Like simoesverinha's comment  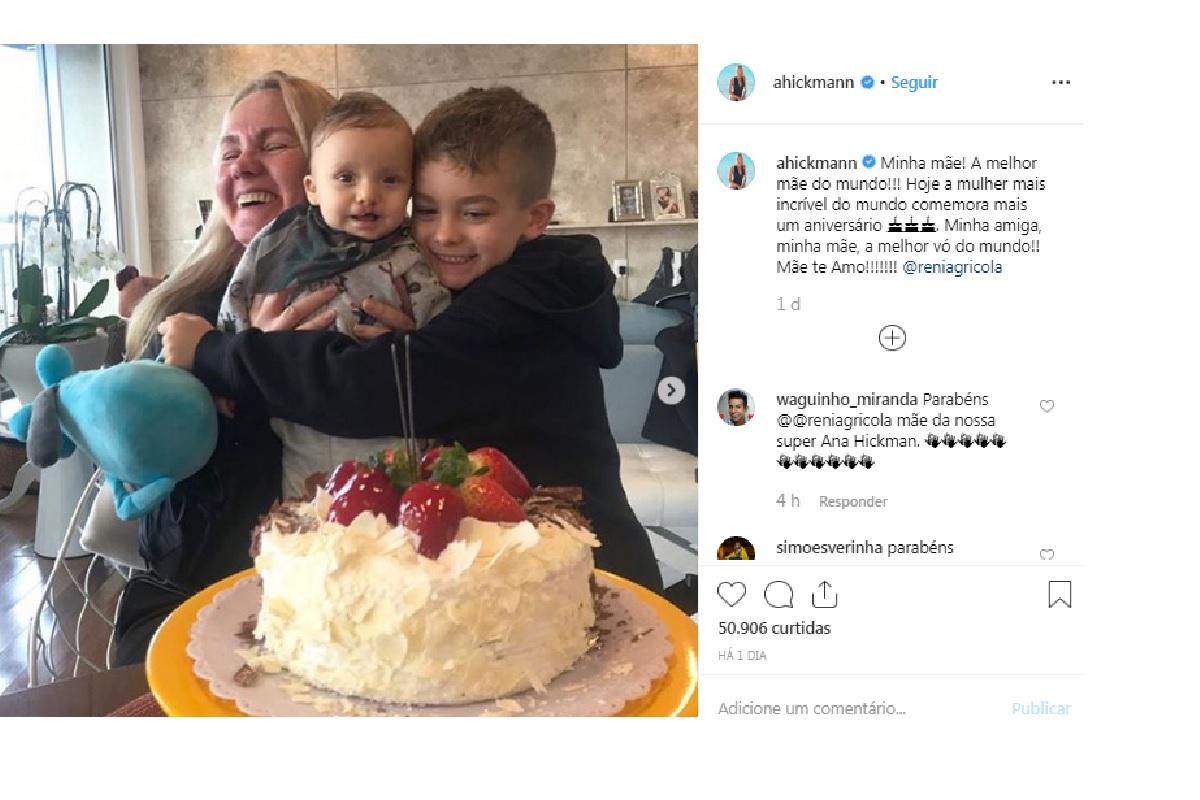pyautogui.click(x=1047, y=555)
